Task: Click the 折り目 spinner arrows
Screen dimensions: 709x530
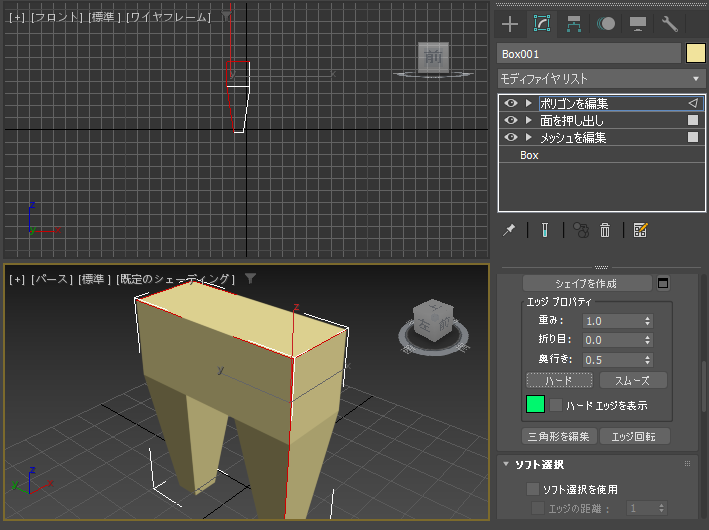Action: click(x=648, y=340)
